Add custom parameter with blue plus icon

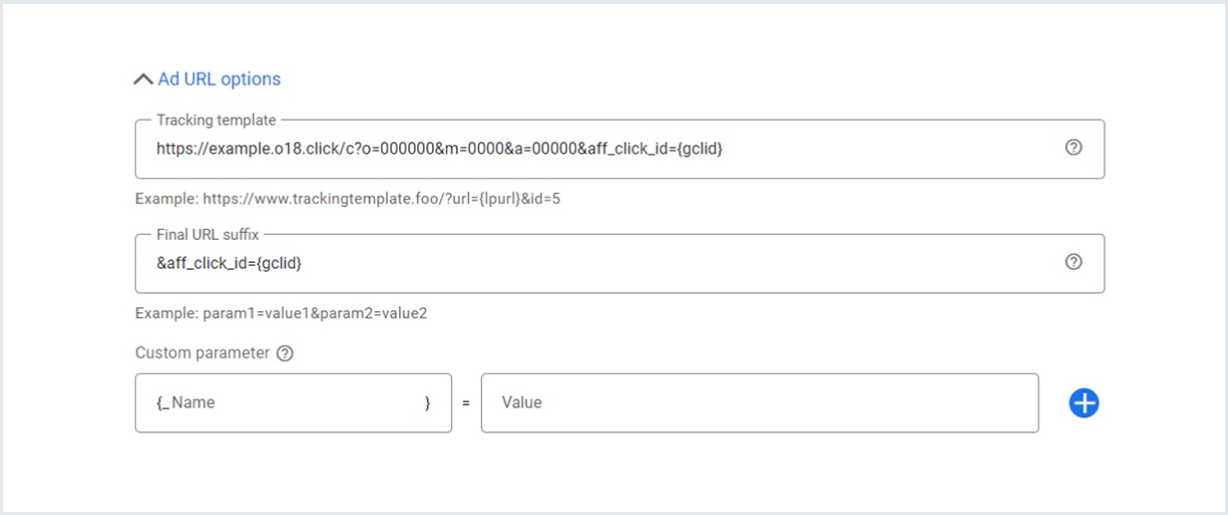click(1084, 403)
